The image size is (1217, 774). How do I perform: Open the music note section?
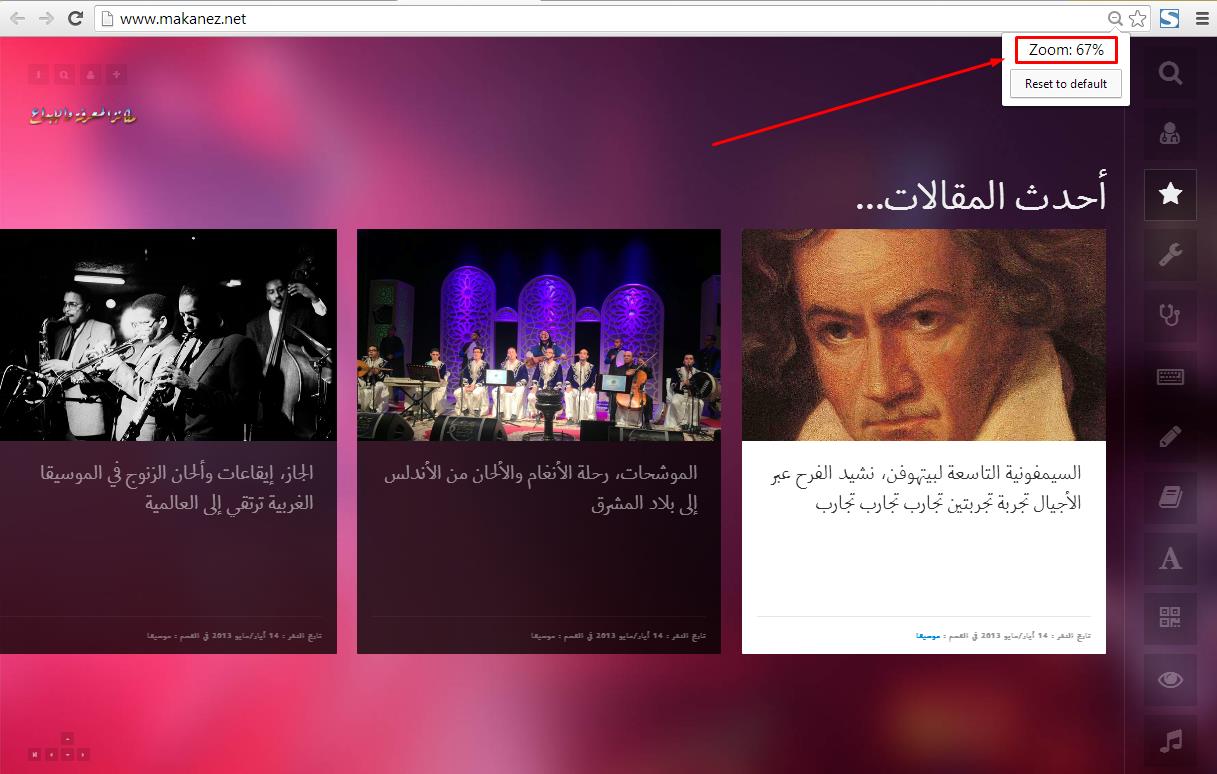coord(1170,741)
